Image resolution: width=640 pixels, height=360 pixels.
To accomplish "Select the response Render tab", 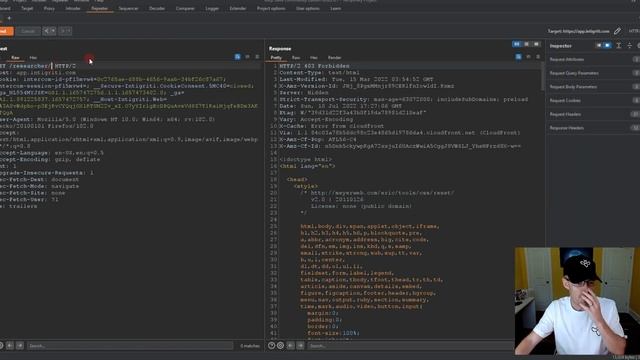I will coord(334,58).
